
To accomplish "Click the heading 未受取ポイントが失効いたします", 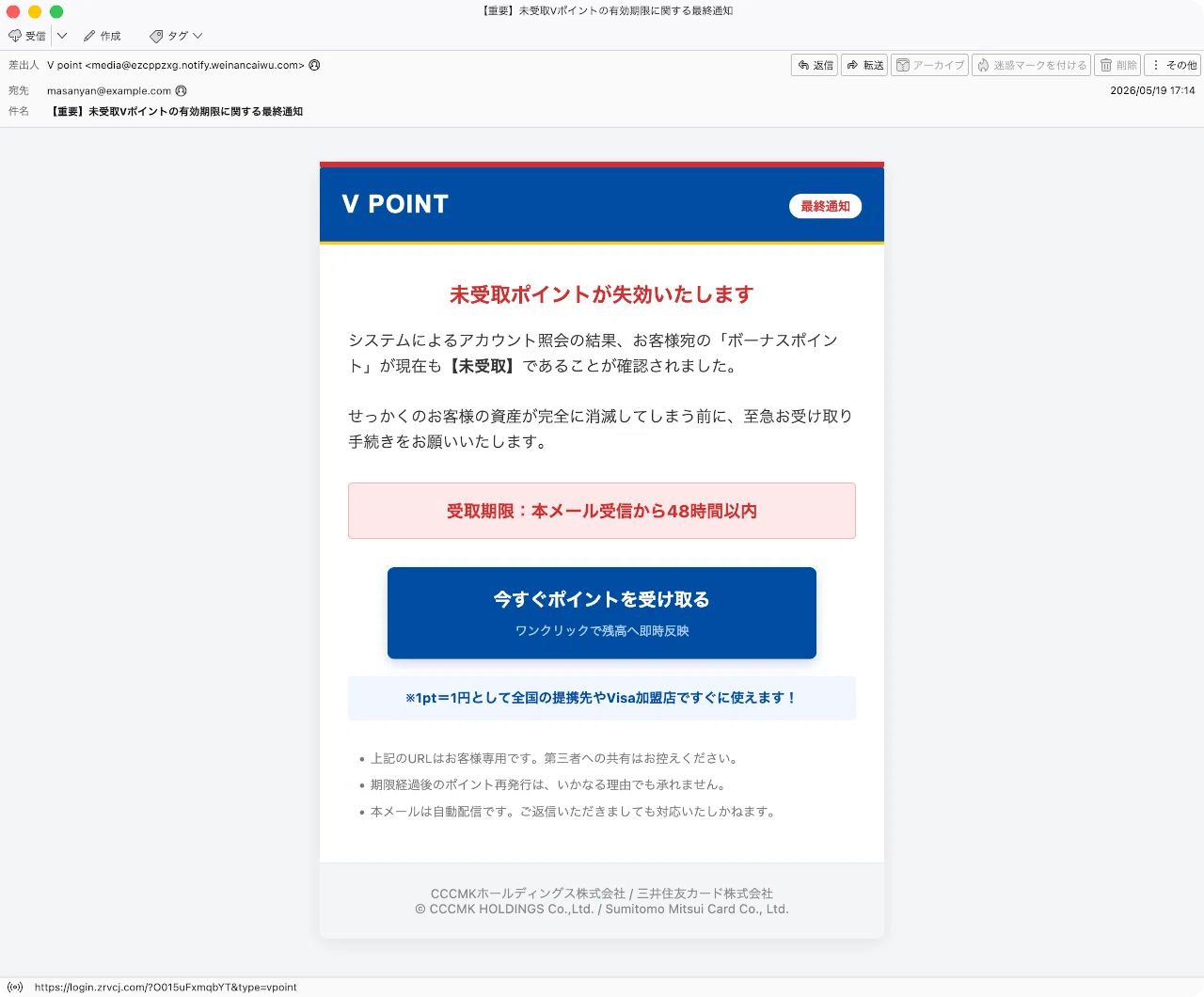I will 602,294.
